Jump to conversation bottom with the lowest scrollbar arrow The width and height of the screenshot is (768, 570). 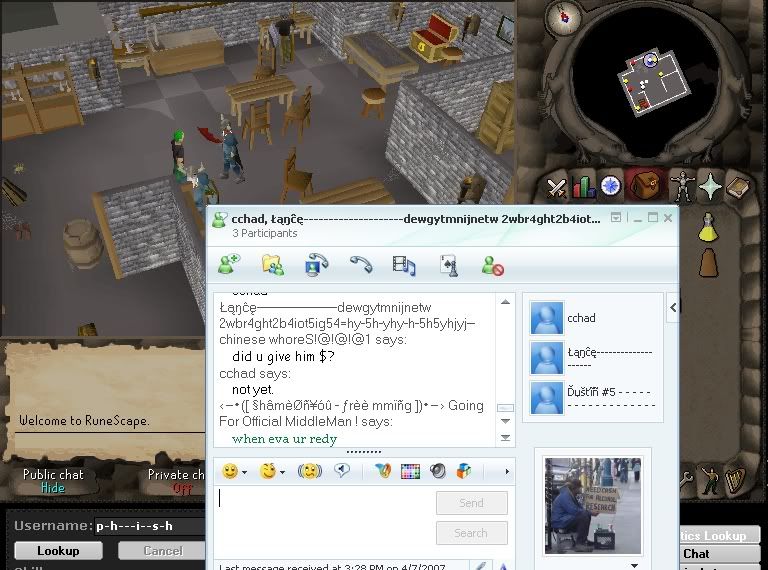[505, 437]
